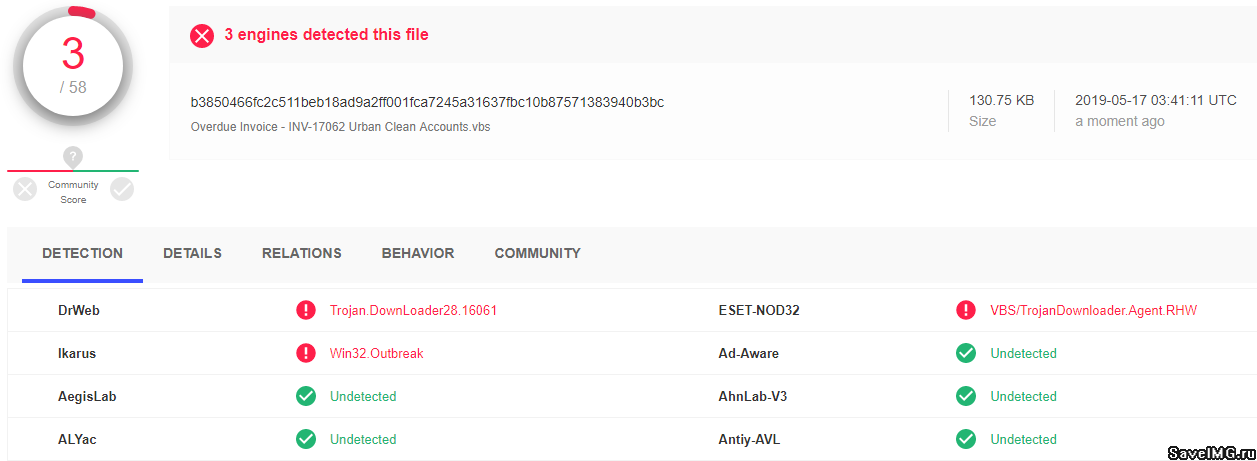The width and height of the screenshot is (1257, 461).
Task: Click VBS/TrojanDownloader.Agent.RHW result text
Action: pos(1093,310)
